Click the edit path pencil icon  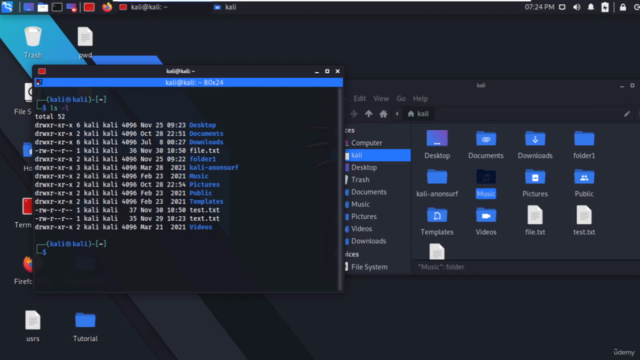click(x=627, y=114)
